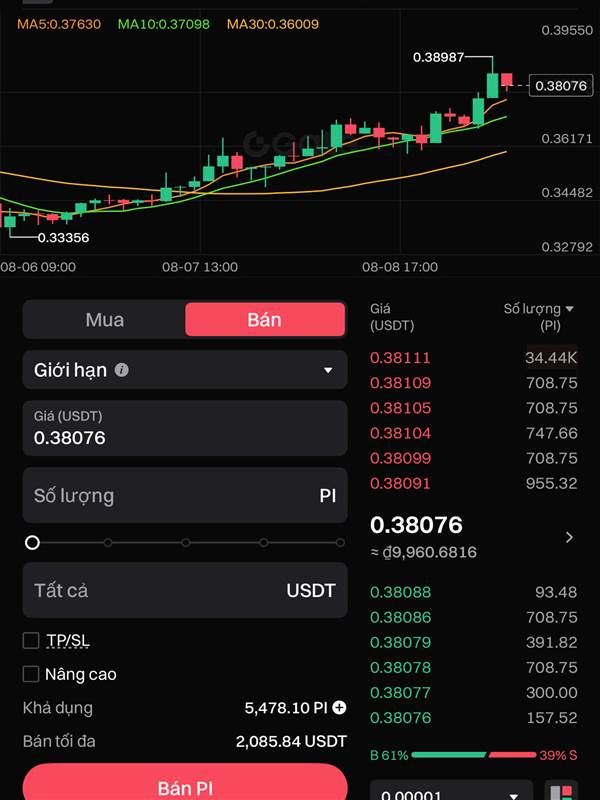Set amount slider to the 100% mark

340,542
